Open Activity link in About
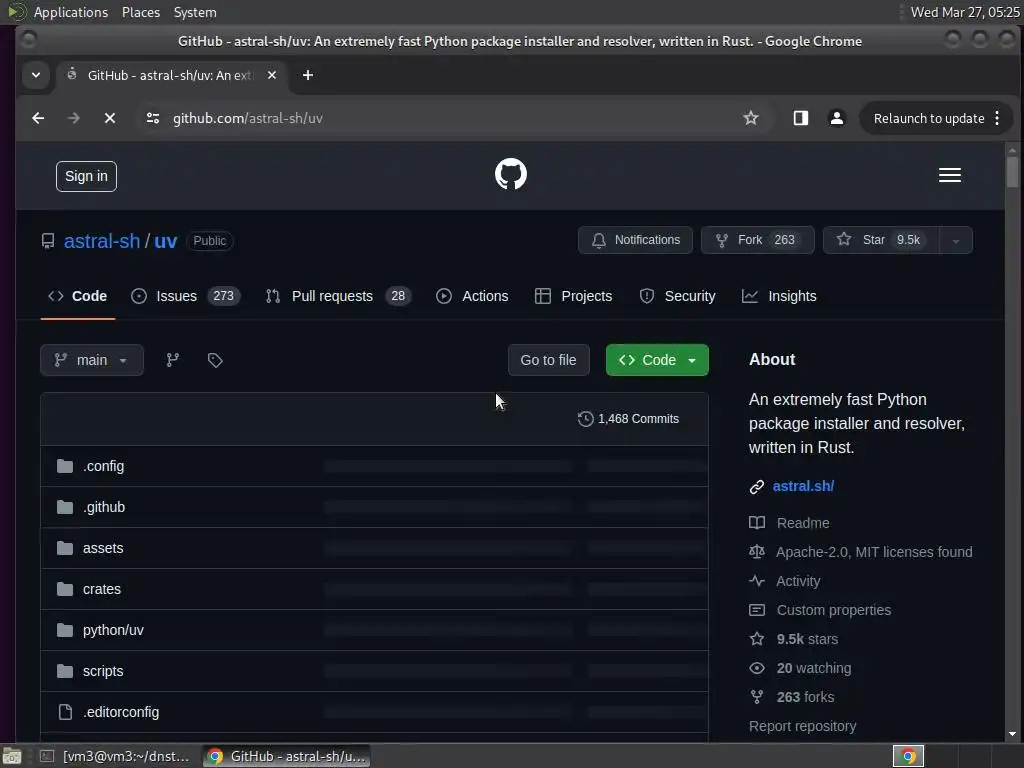The height and width of the screenshot is (768, 1024). pos(797,581)
